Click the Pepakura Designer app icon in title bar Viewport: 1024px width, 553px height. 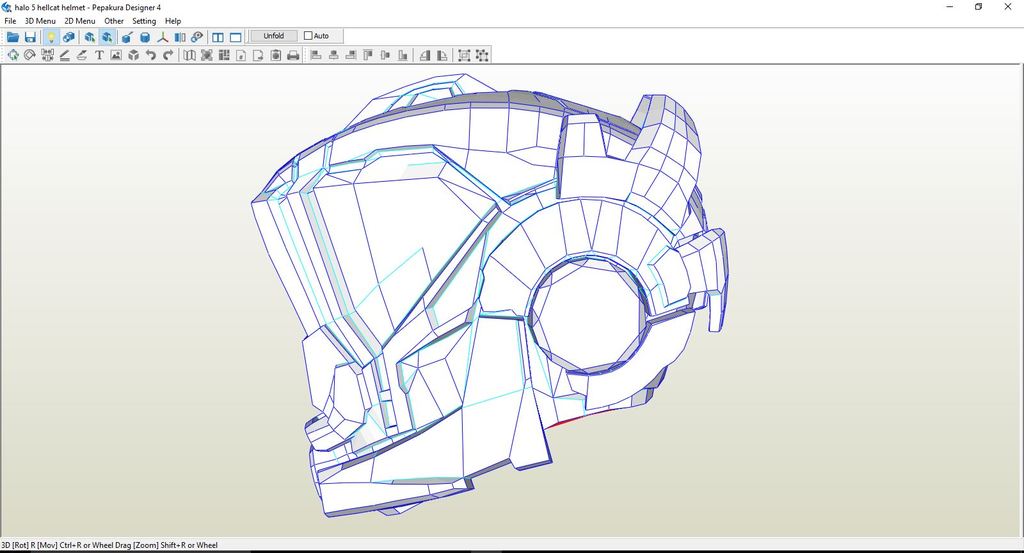point(7,7)
